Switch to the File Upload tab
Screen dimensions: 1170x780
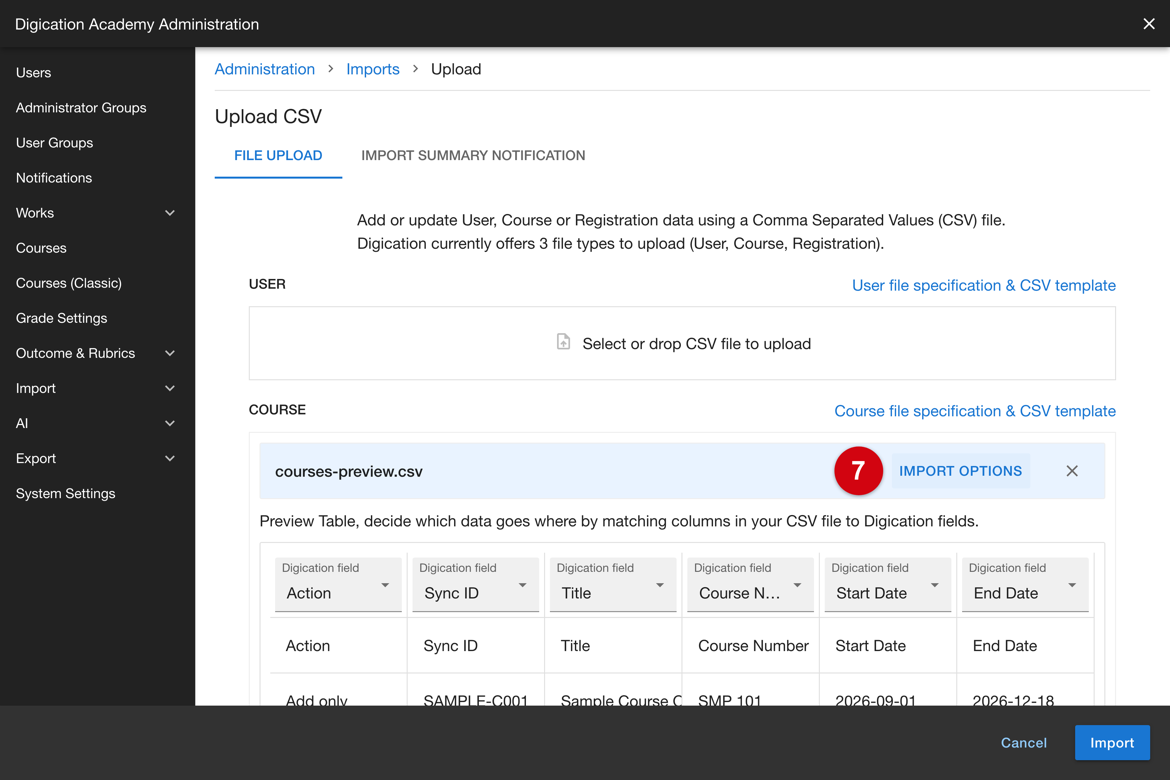(x=278, y=155)
